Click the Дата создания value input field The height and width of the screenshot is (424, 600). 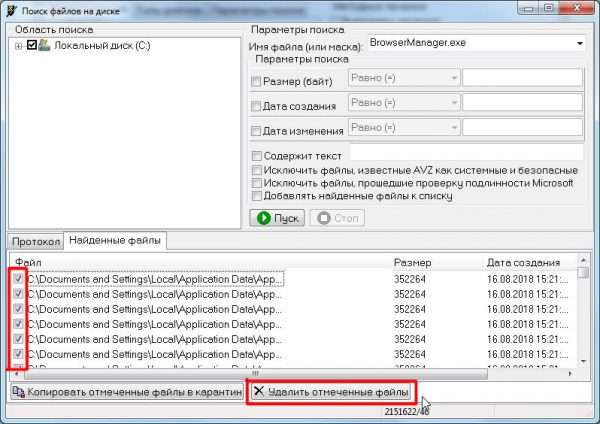click(523, 103)
